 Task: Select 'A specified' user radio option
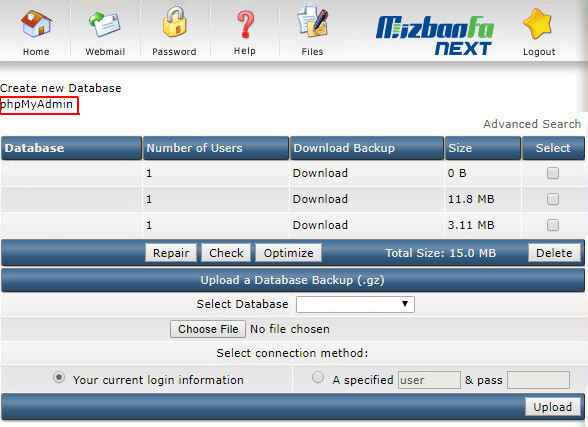318,377
